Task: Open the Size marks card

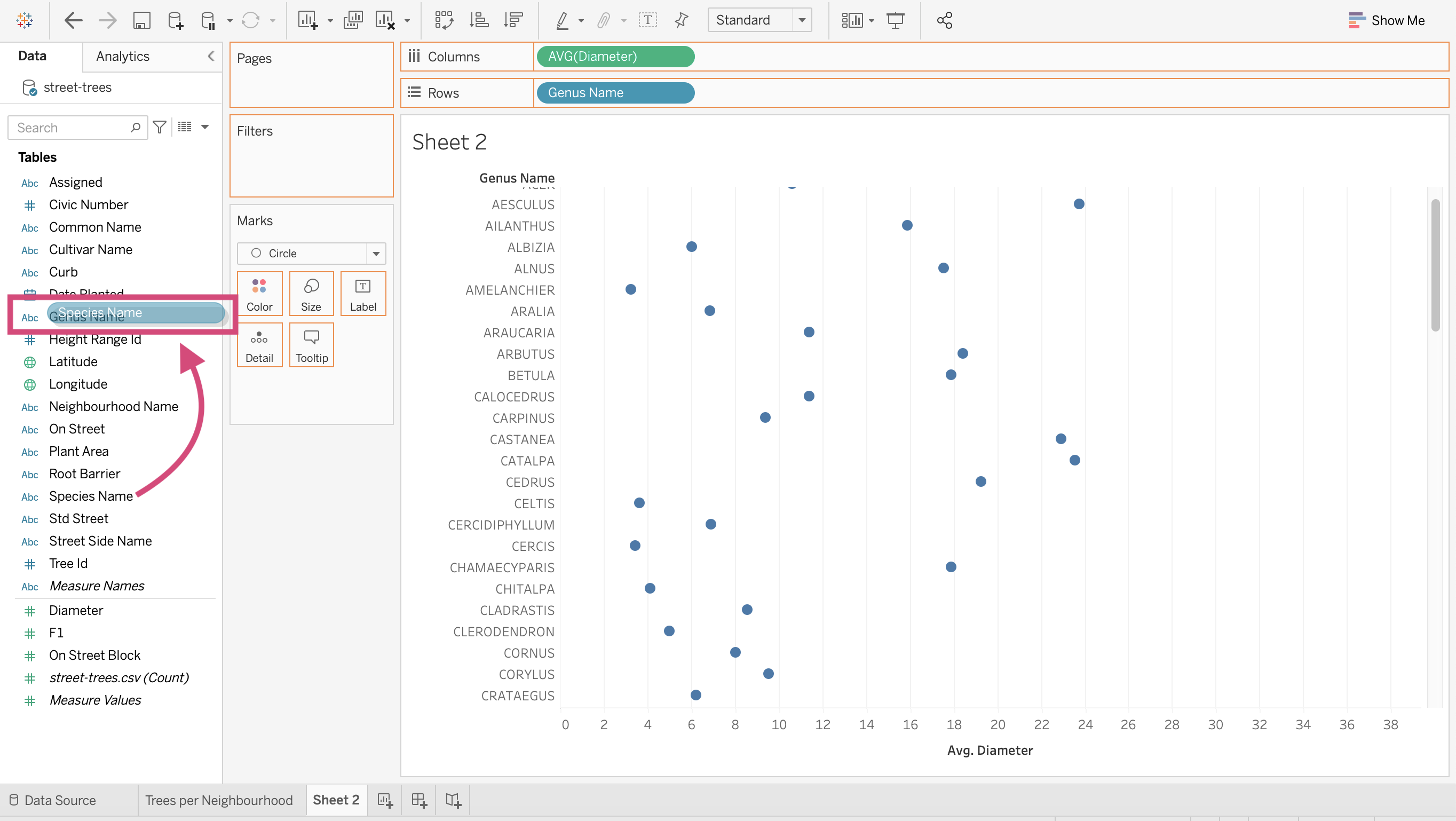Action: click(312, 294)
